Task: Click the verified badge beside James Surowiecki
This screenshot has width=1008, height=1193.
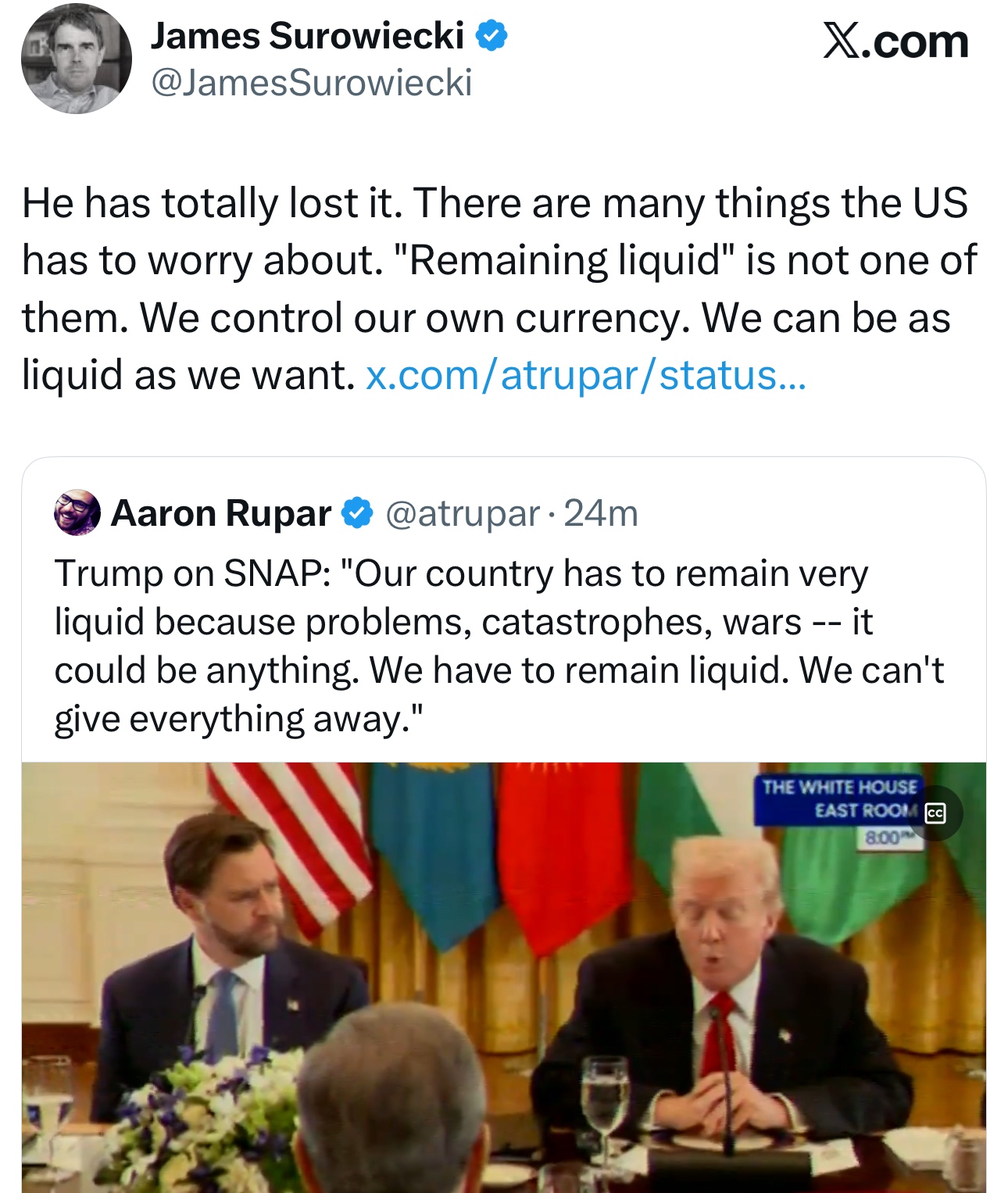Action: click(x=491, y=36)
